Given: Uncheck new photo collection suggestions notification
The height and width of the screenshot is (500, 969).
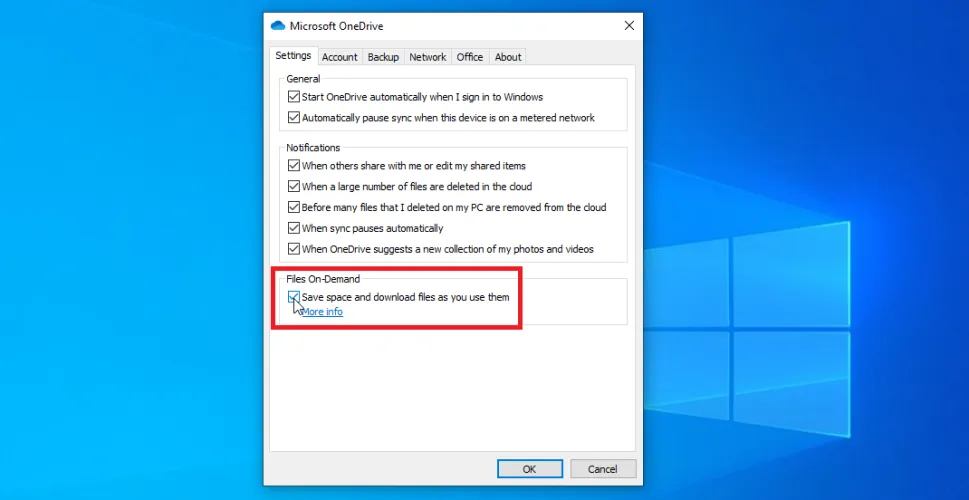Looking at the screenshot, I should [294, 250].
